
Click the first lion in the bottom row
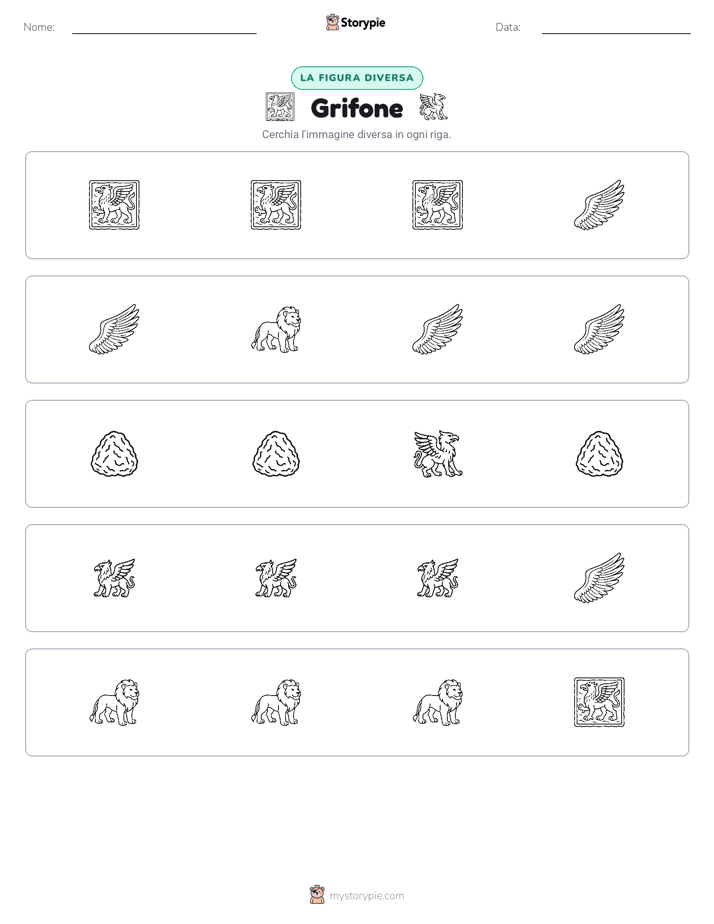point(114,702)
